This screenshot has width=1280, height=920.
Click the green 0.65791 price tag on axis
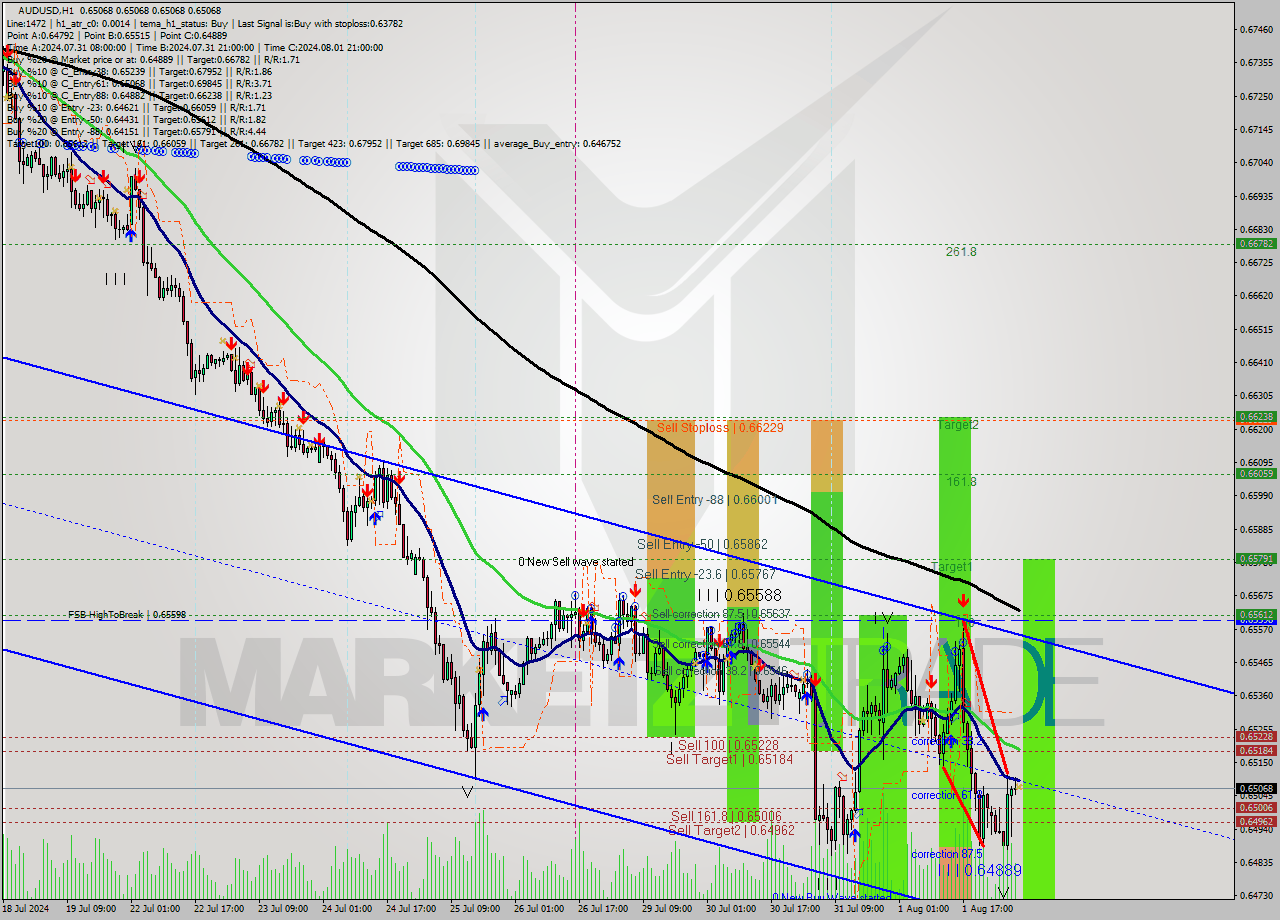(x=1256, y=558)
